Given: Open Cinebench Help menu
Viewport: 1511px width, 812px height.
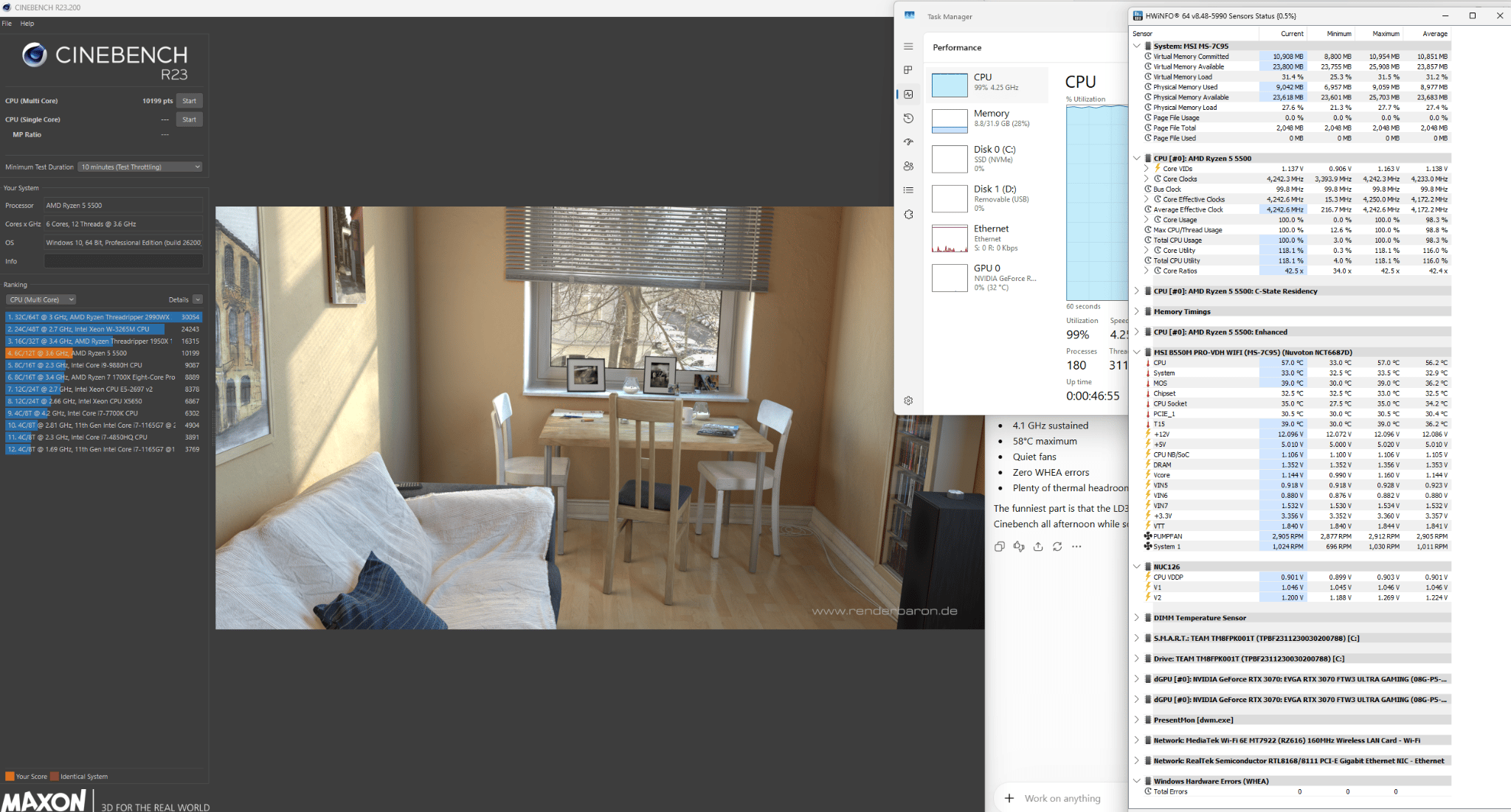Looking at the screenshot, I should [x=27, y=24].
